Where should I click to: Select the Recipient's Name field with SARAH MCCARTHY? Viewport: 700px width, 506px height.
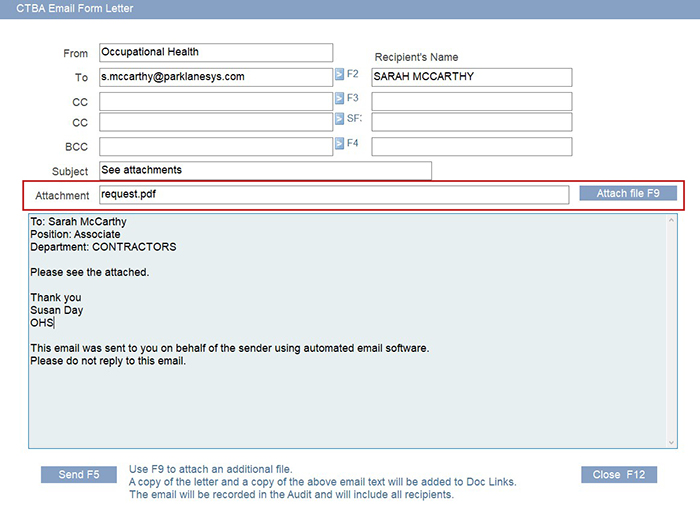click(x=471, y=77)
